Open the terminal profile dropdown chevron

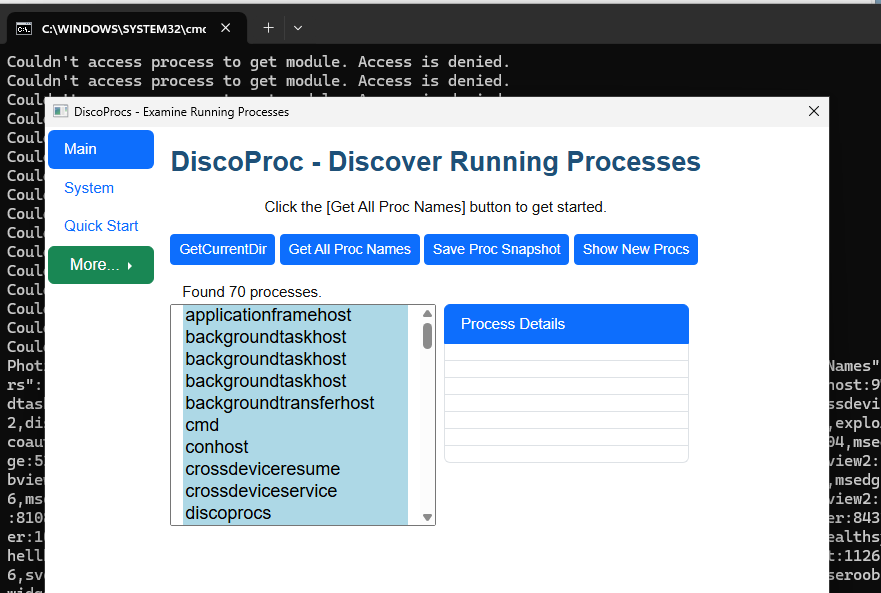[x=298, y=28]
